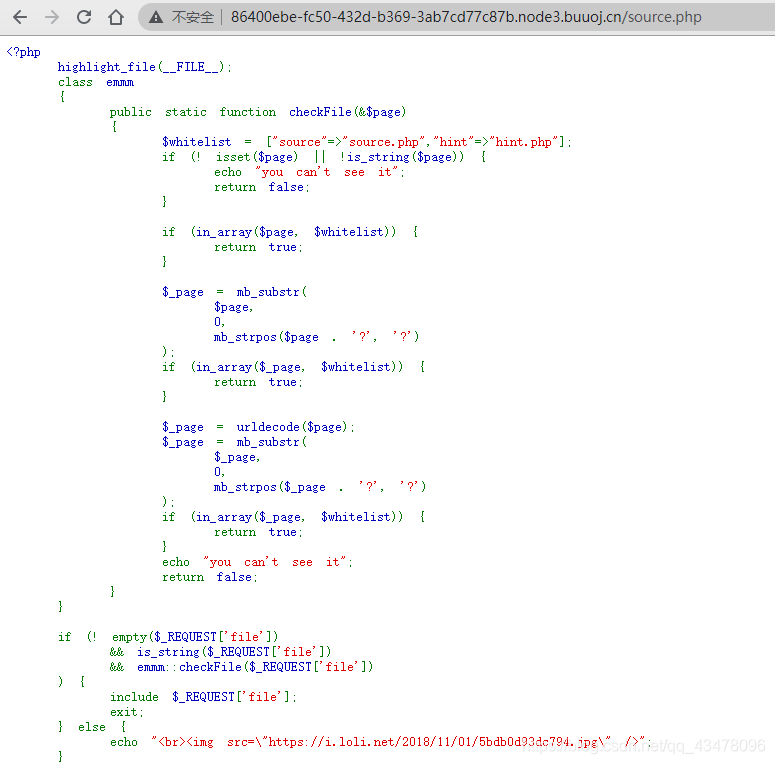Reload the source.php page
775x764 pixels.
point(84,17)
